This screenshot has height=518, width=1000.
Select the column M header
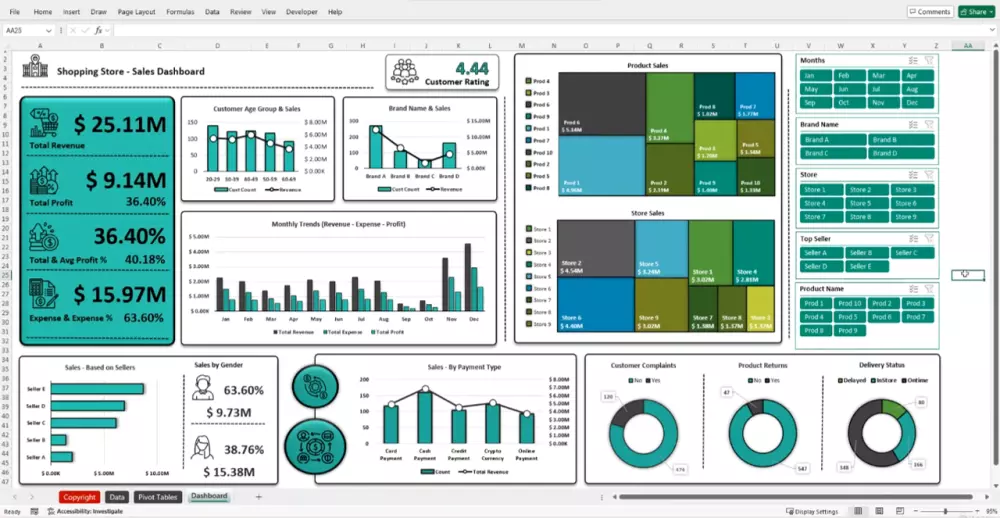[x=522, y=45]
